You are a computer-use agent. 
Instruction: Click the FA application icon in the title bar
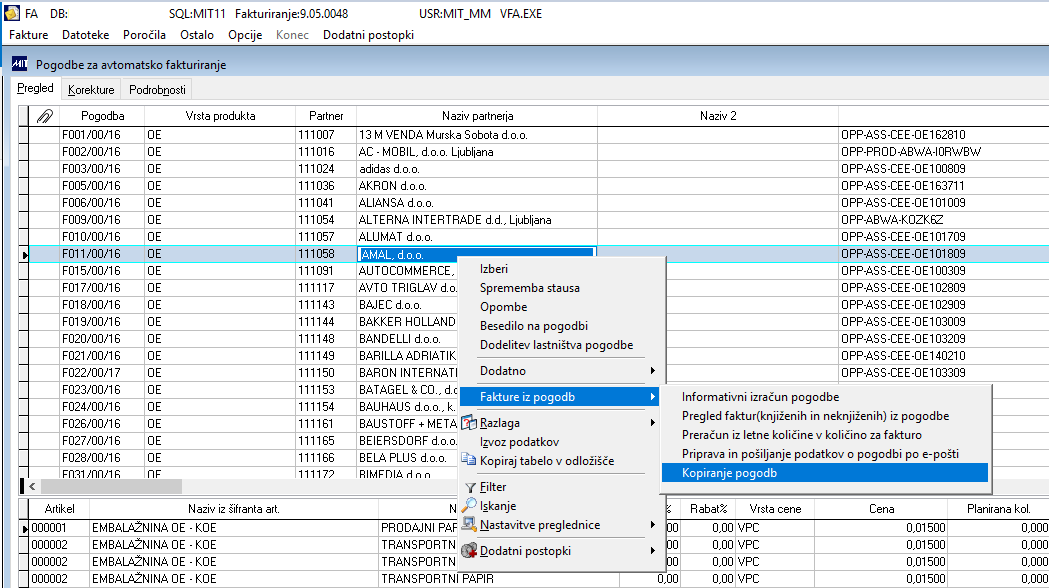[11, 15]
